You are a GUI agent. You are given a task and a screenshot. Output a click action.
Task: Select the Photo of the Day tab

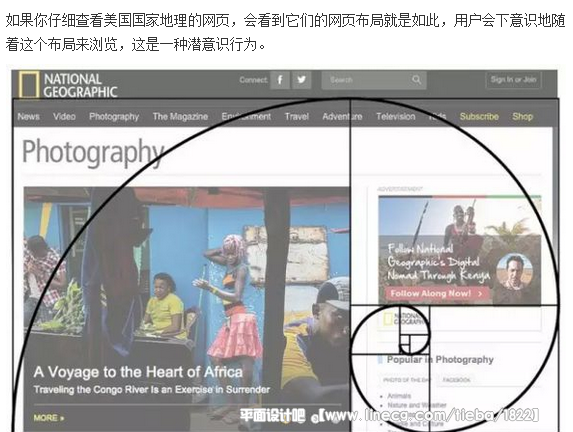(406, 380)
